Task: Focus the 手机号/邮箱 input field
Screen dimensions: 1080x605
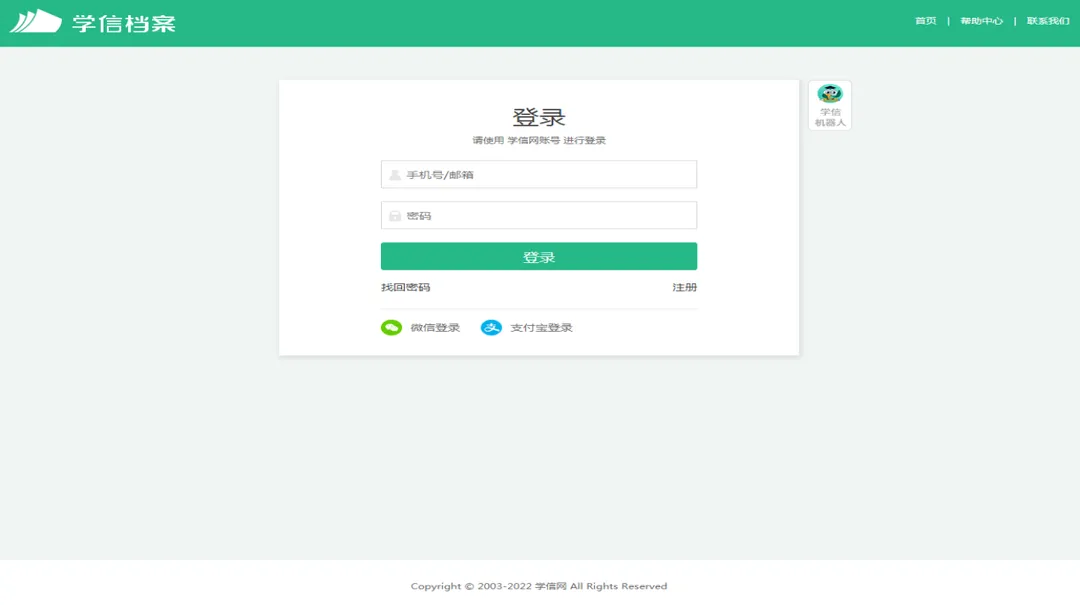Action: click(x=539, y=174)
